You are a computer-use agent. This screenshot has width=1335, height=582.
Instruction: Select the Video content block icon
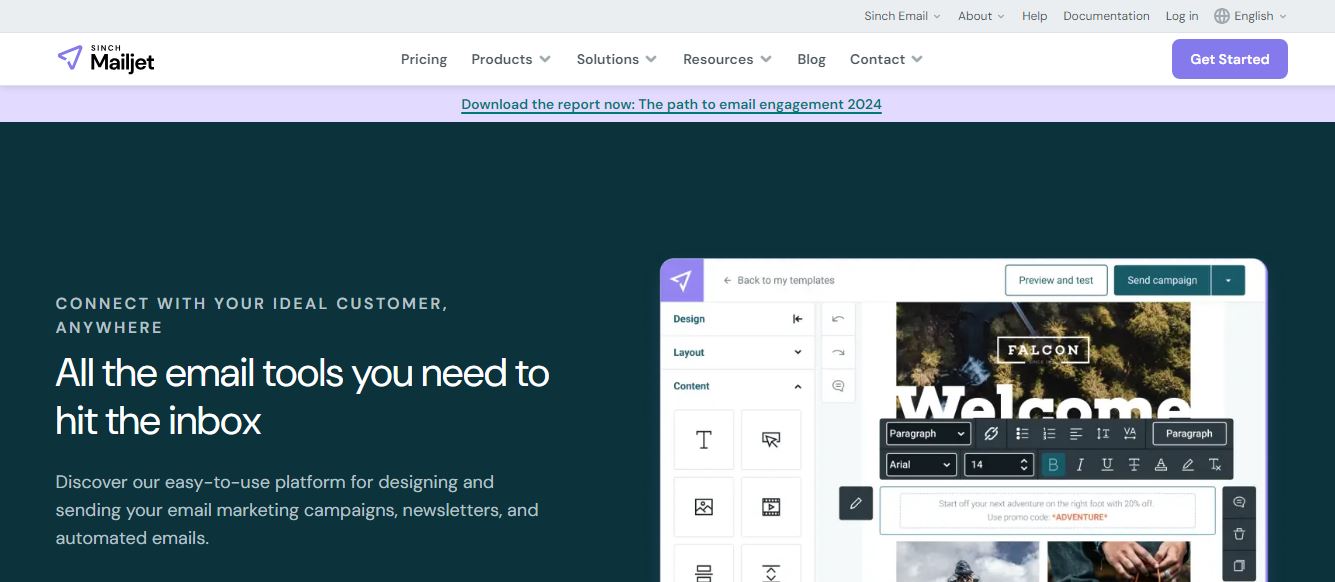[771, 507]
